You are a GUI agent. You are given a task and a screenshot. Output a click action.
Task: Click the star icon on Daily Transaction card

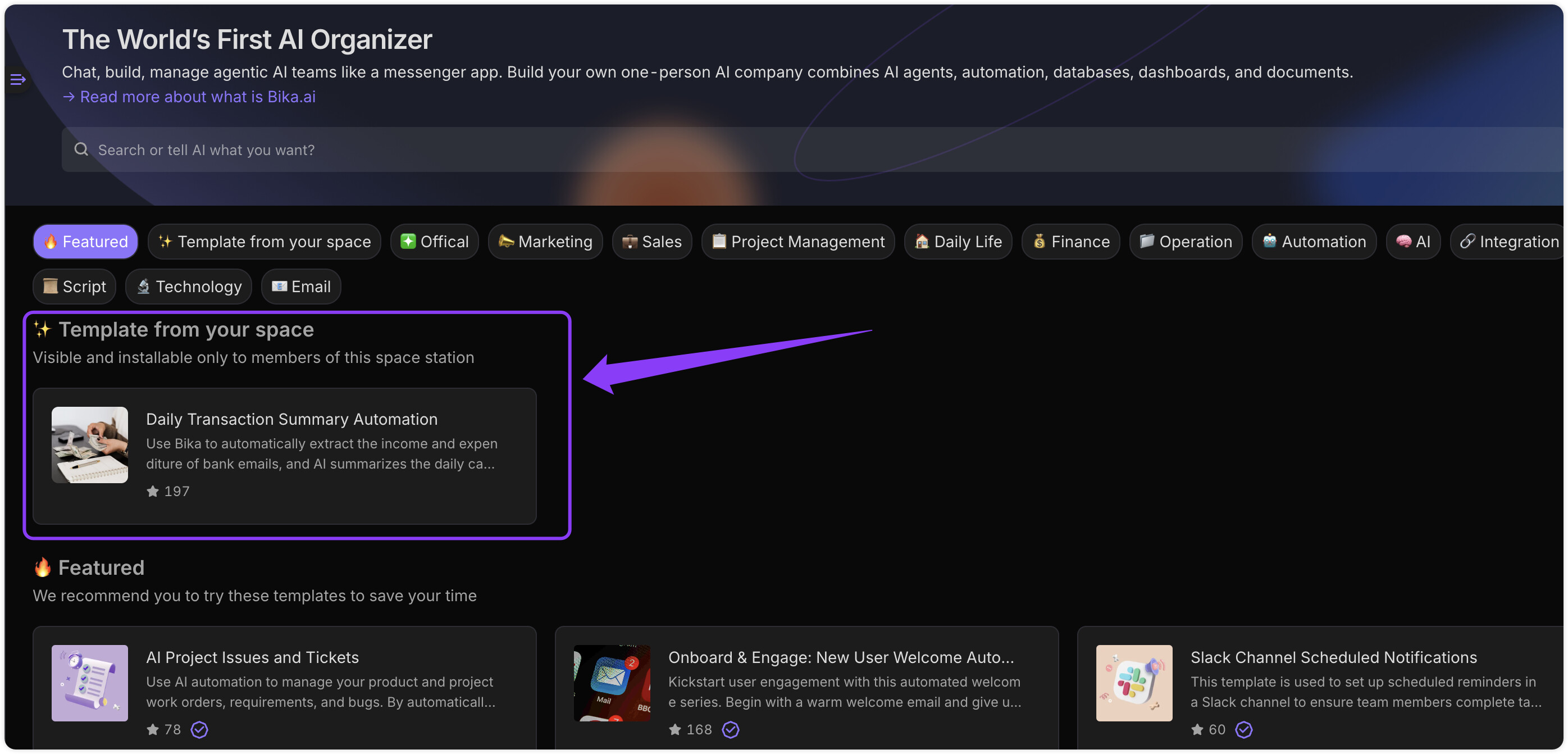pos(152,491)
